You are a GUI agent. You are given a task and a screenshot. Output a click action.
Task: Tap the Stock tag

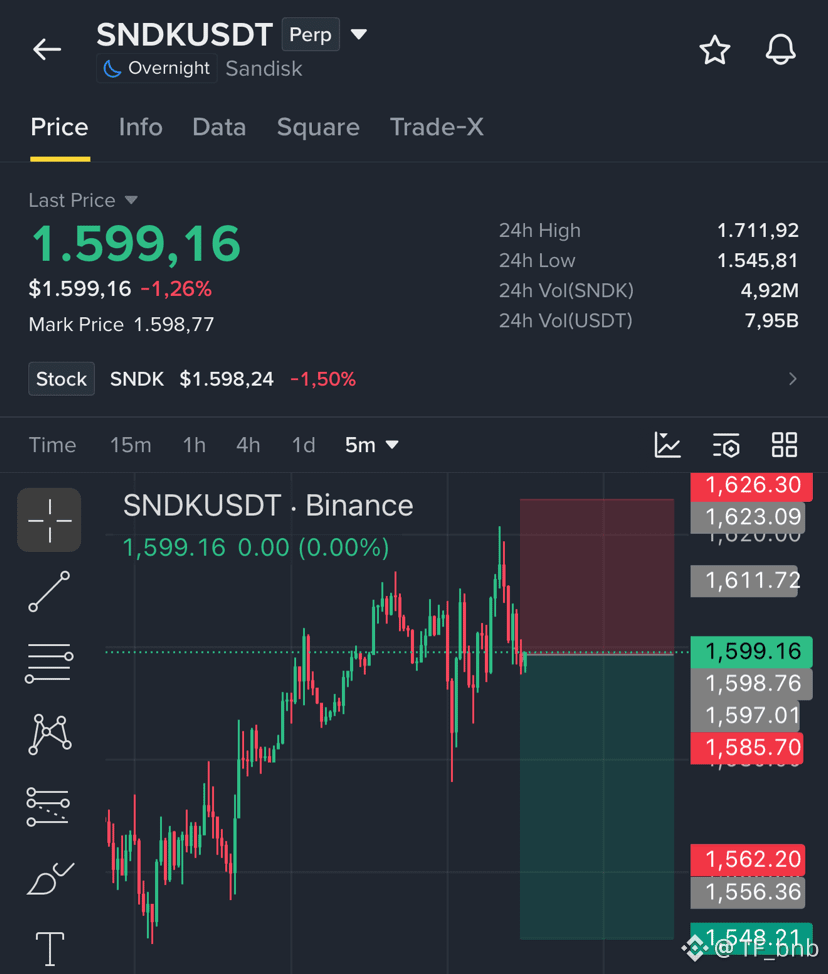pos(61,379)
